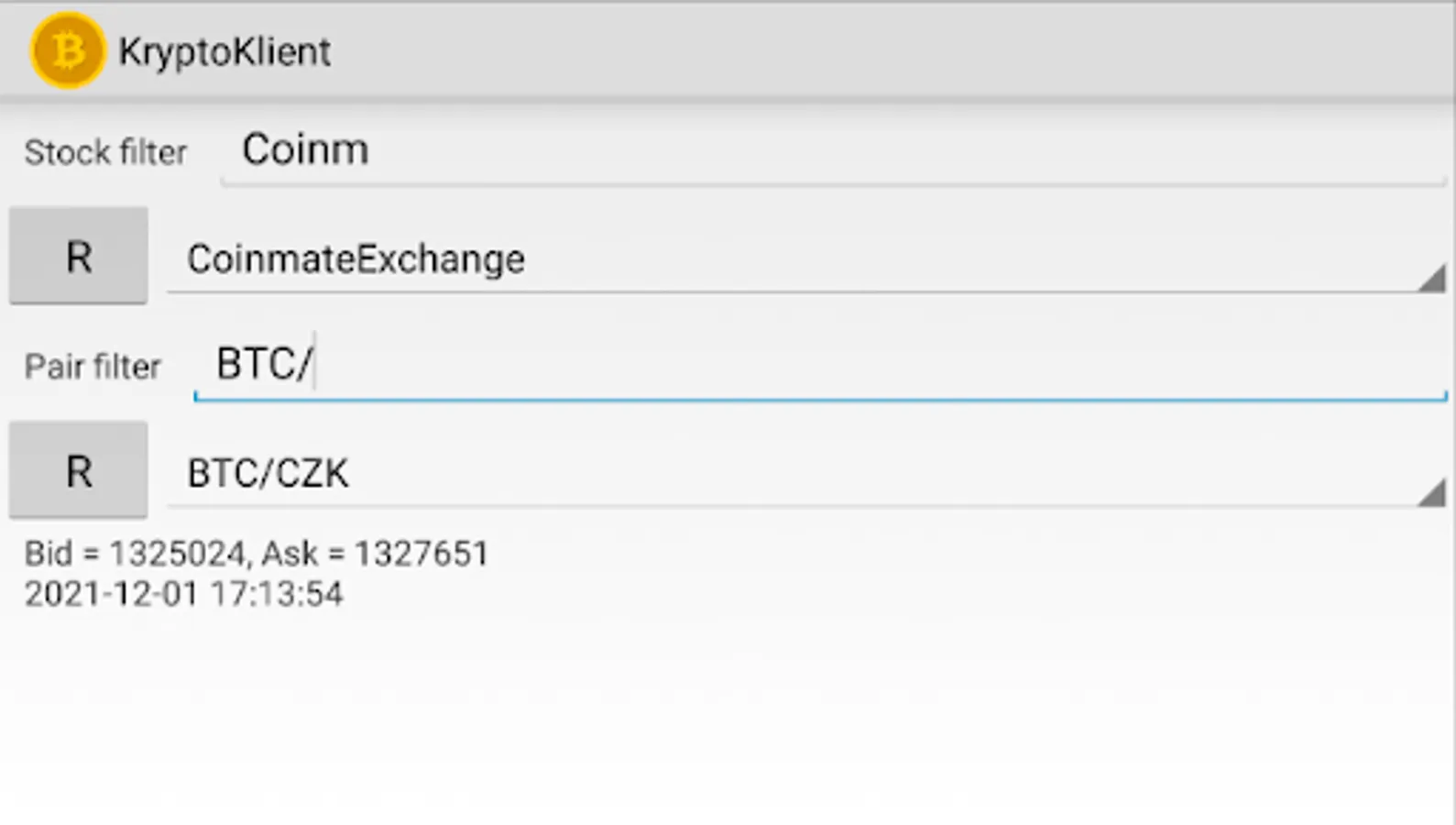Click the Ask = 1327651 value
Viewport: 1456px width, 825px height.
point(376,554)
